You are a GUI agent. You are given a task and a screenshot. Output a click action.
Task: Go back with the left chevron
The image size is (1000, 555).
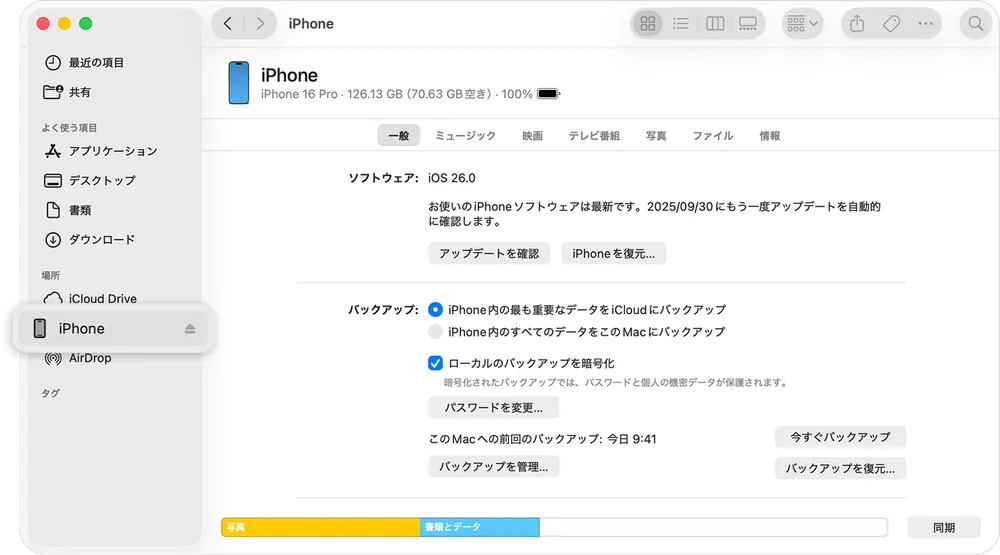tap(228, 24)
